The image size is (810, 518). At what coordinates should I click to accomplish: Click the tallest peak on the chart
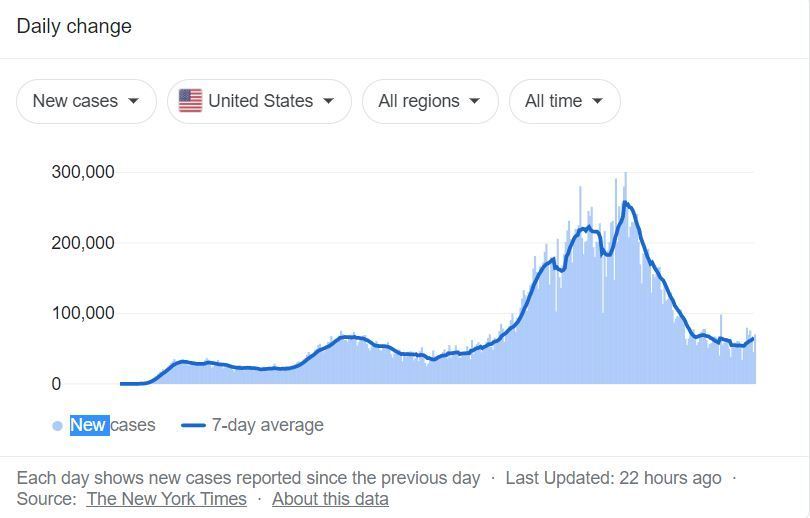[x=626, y=176]
